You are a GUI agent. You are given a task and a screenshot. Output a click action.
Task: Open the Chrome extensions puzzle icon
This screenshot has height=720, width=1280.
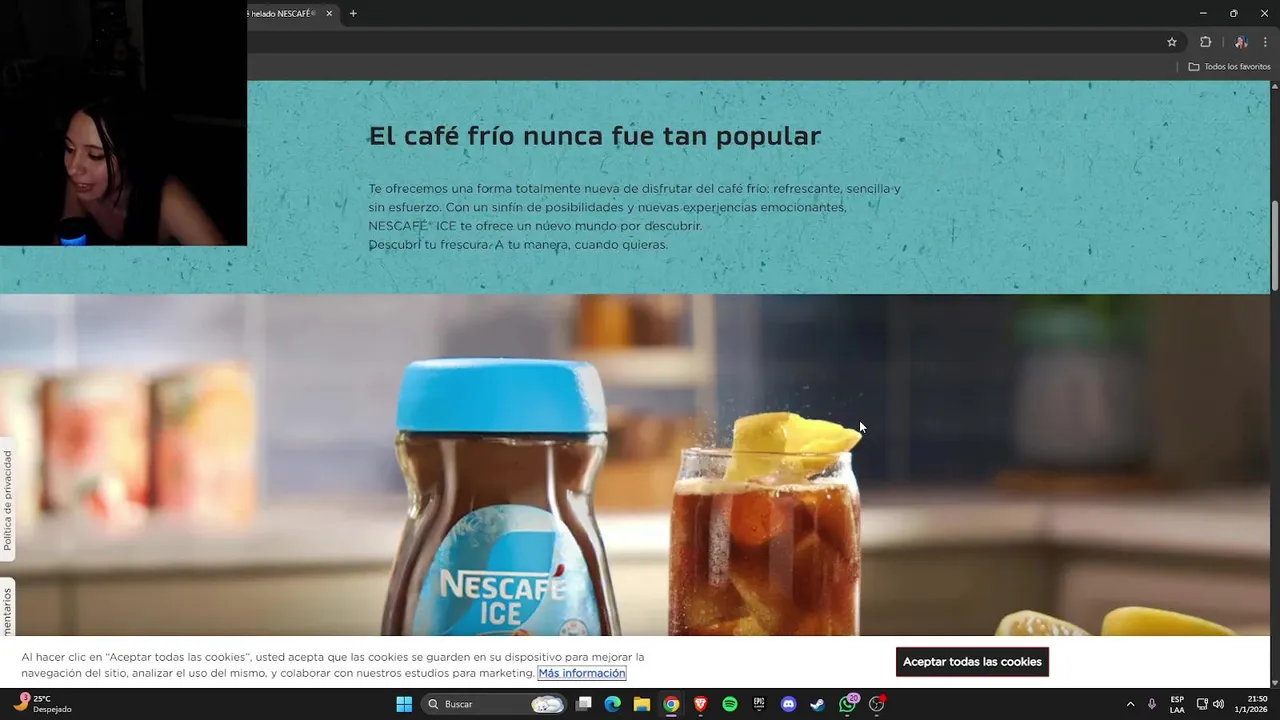coord(1205,42)
